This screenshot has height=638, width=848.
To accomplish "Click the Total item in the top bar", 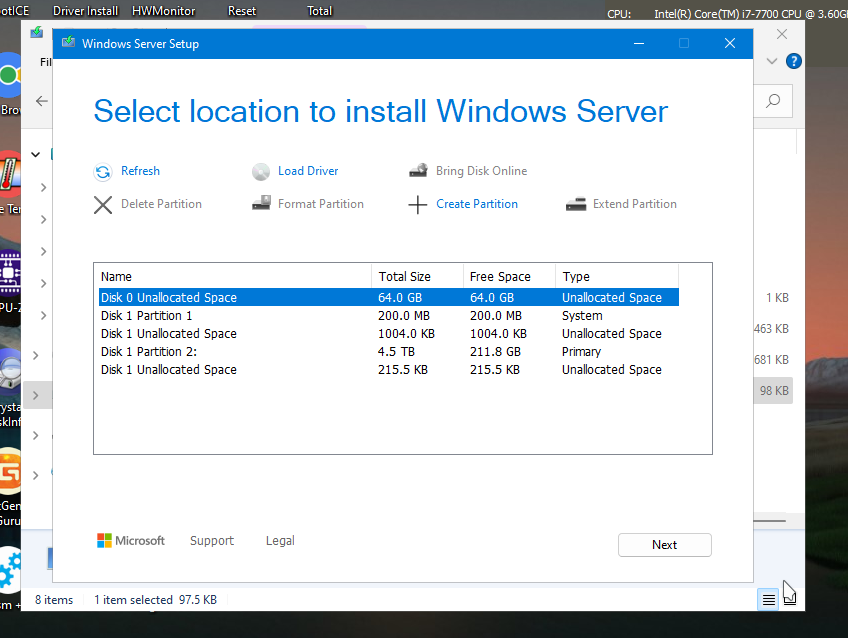I will coord(320,10).
